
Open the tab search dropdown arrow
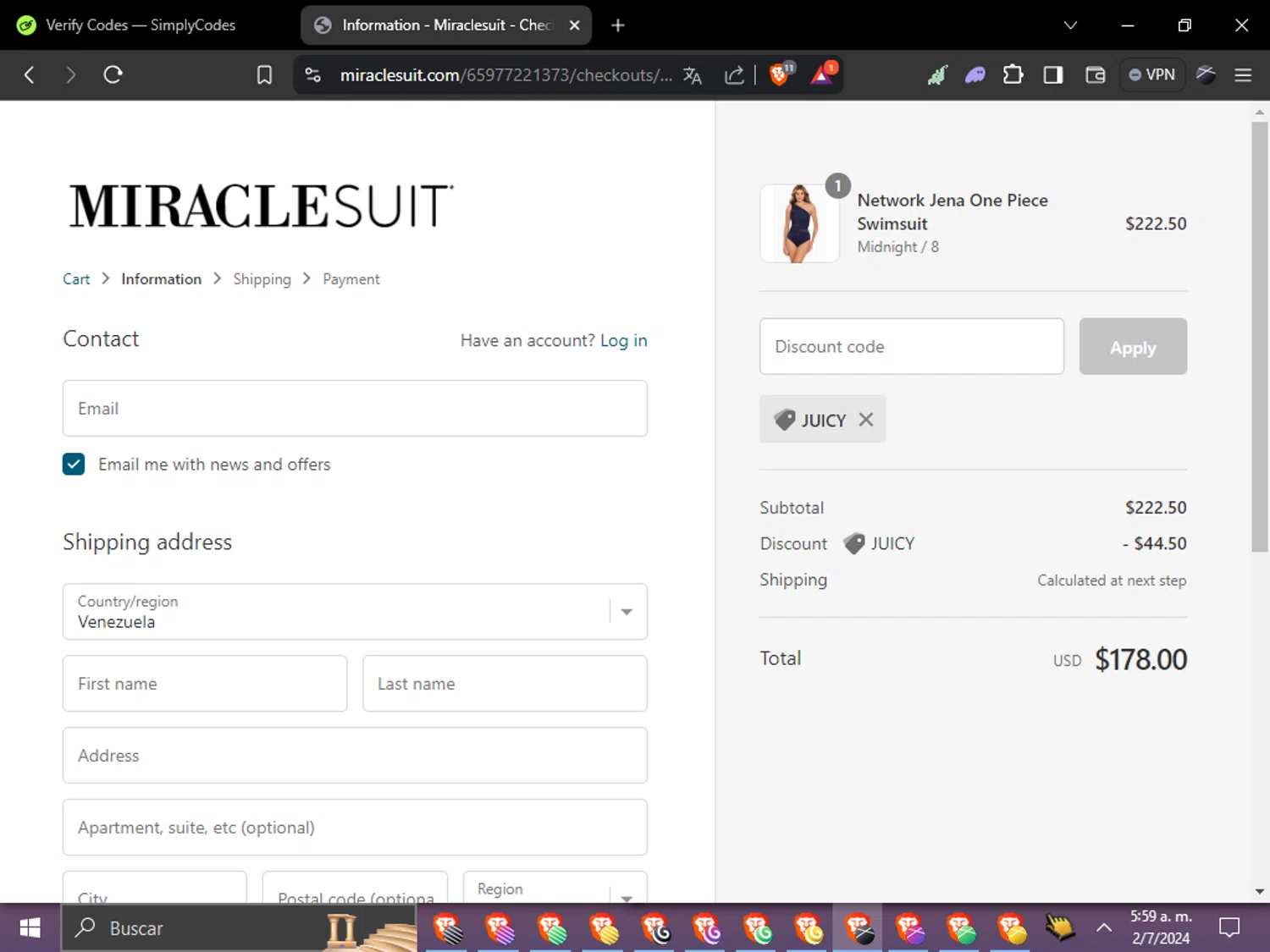coord(1070,25)
